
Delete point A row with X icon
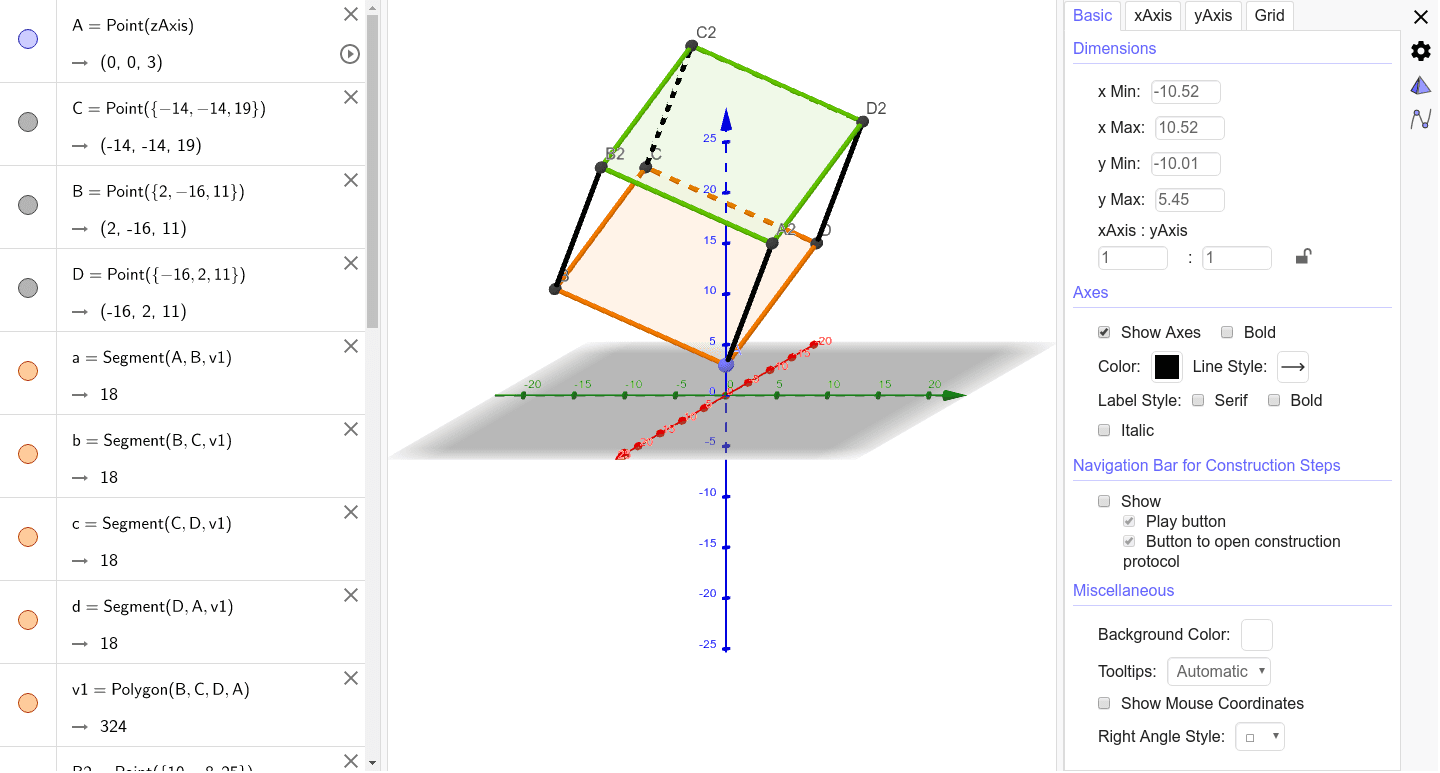350,14
